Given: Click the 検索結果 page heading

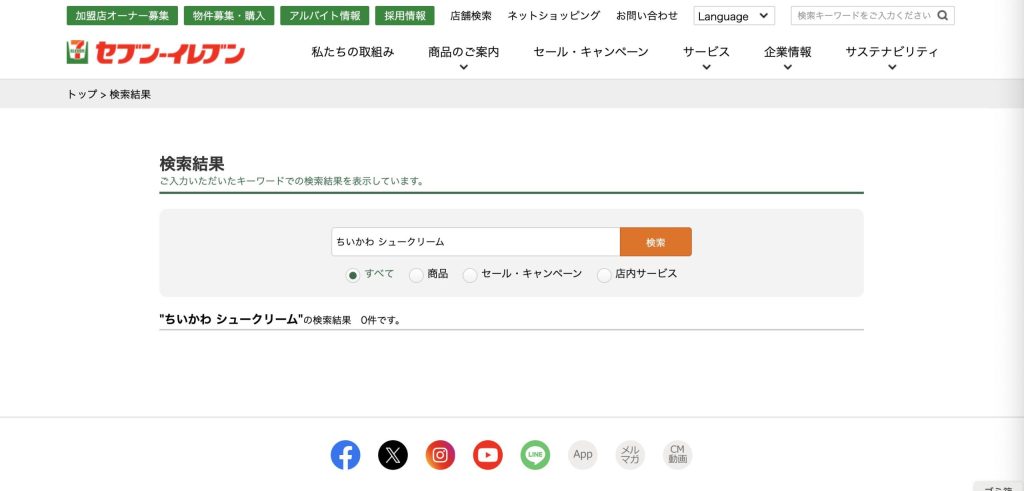Looking at the screenshot, I should pos(192,164).
